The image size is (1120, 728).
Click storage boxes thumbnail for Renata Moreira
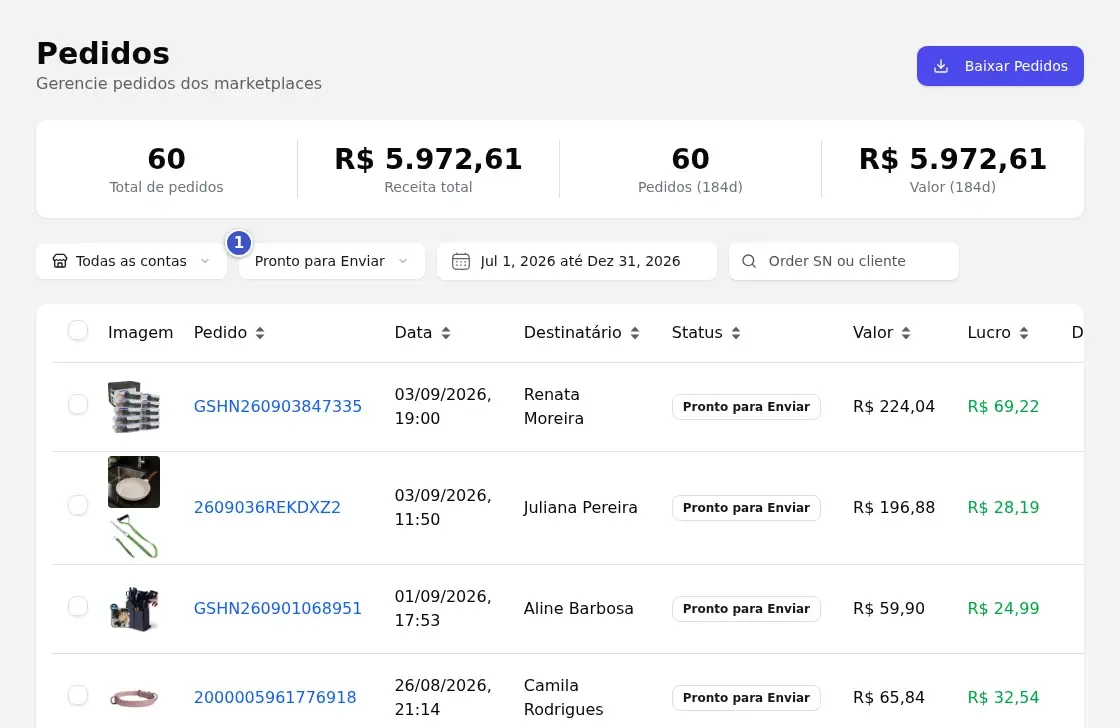pyautogui.click(x=134, y=407)
